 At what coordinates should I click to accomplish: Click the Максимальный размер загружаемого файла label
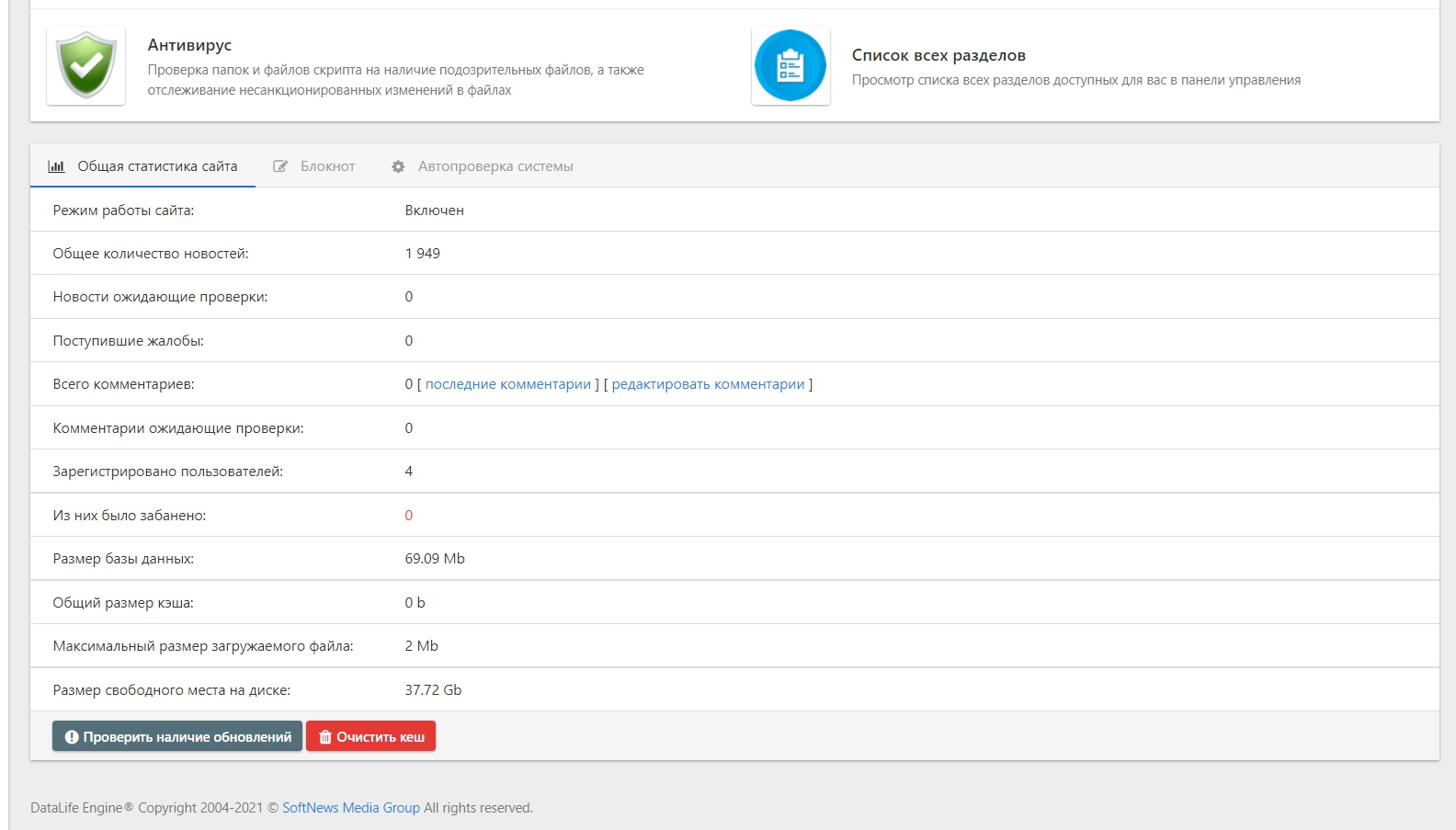tap(203, 646)
